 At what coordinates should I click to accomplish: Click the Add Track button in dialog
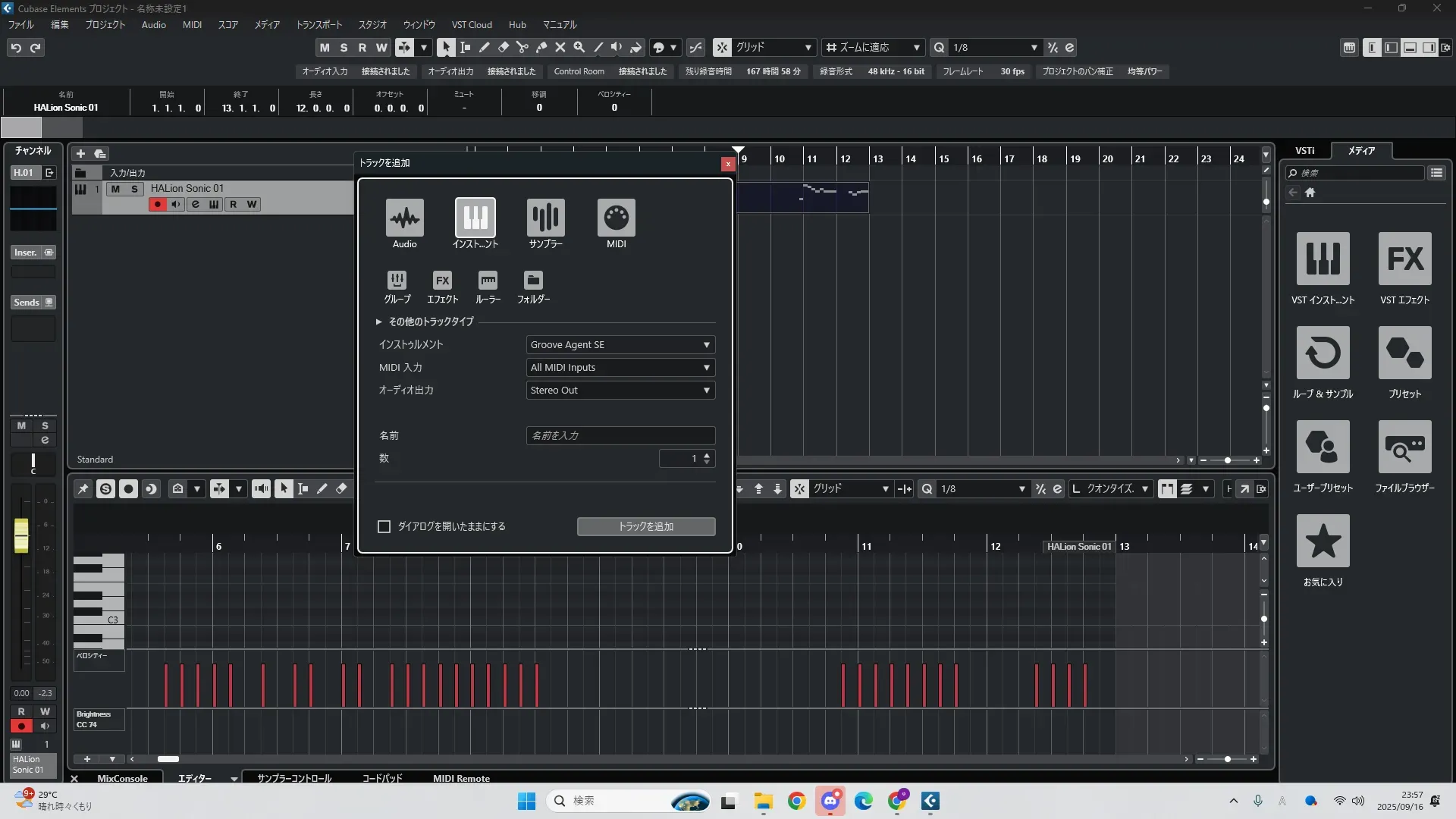[x=645, y=526]
